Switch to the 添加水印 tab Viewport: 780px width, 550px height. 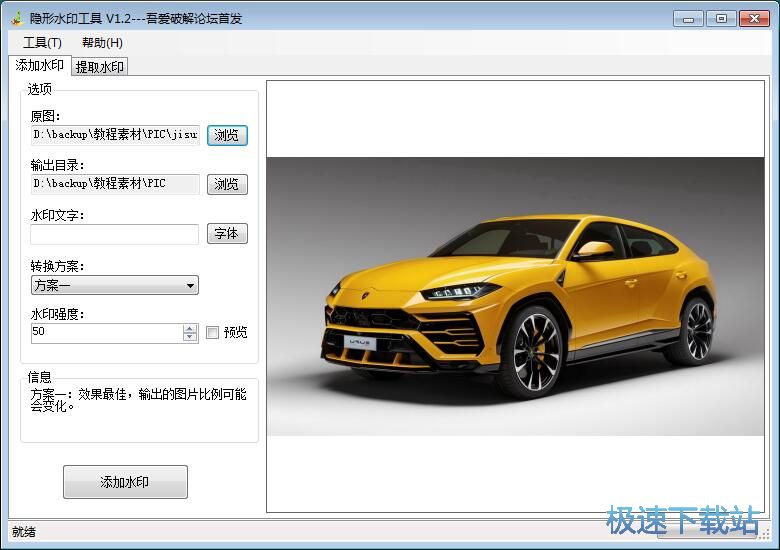coord(39,65)
